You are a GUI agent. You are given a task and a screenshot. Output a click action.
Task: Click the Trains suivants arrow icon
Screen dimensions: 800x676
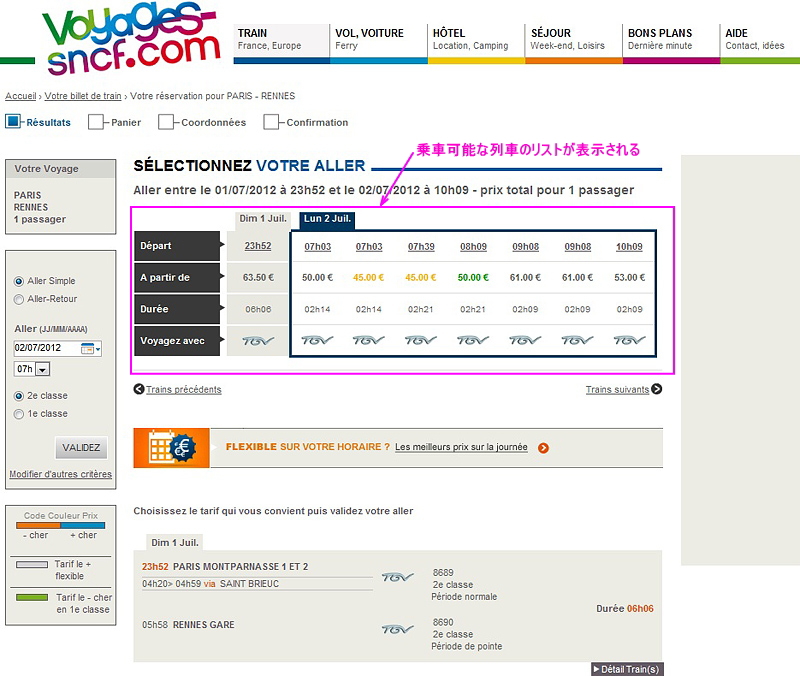coord(657,389)
